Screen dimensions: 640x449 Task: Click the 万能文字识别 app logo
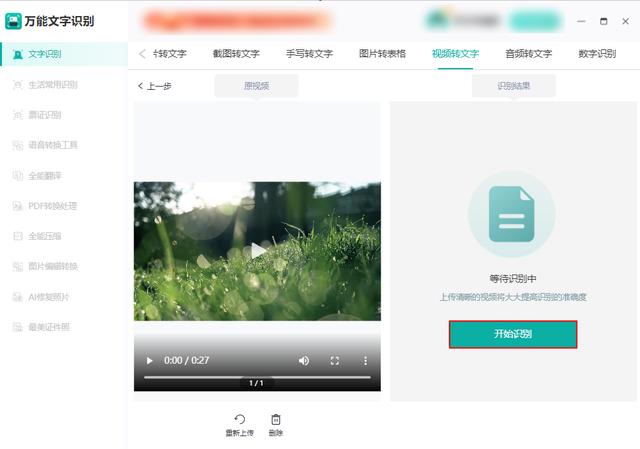pyautogui.click(x=13, y=21)
